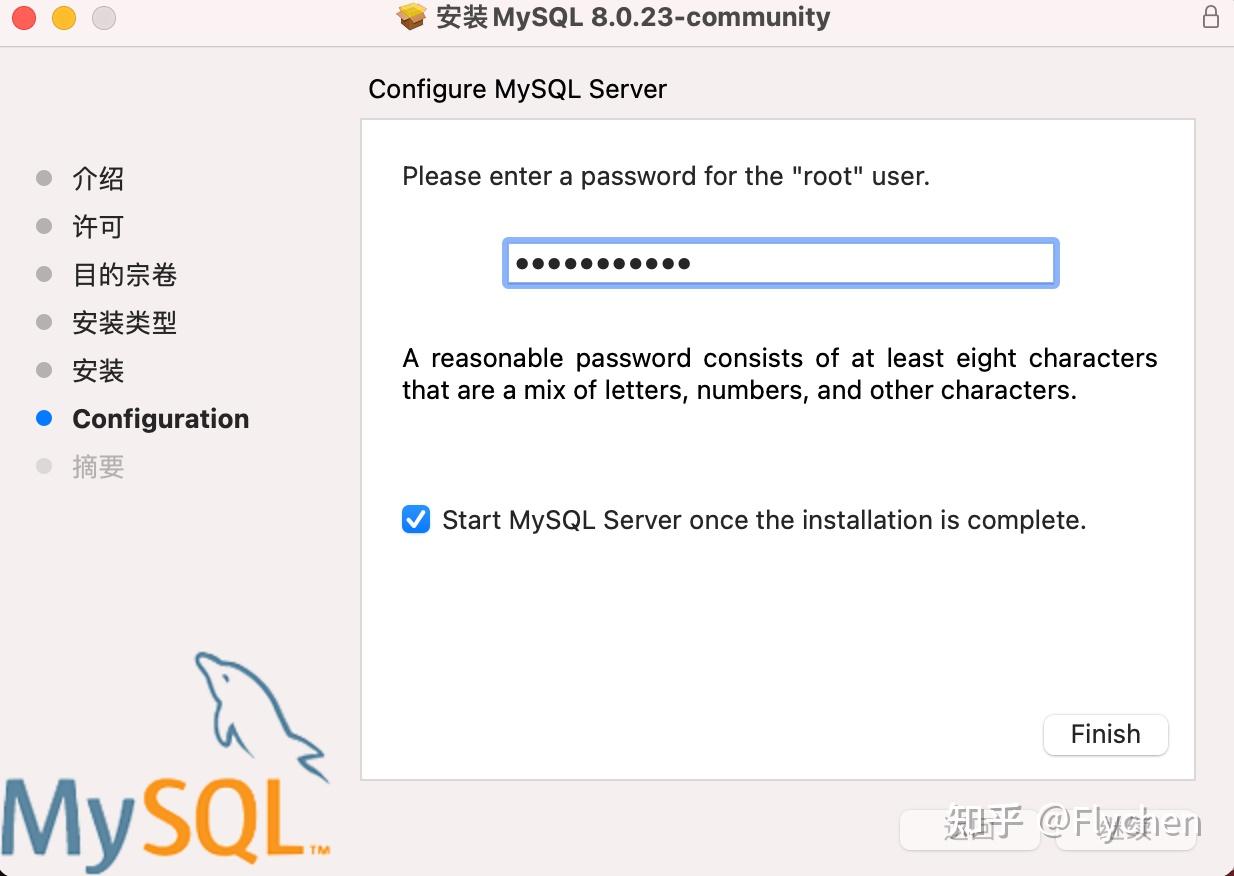Click the dot beside the 介绍 step
Viewport: 1234px width, 876px height.
click(x=44, y=178)
